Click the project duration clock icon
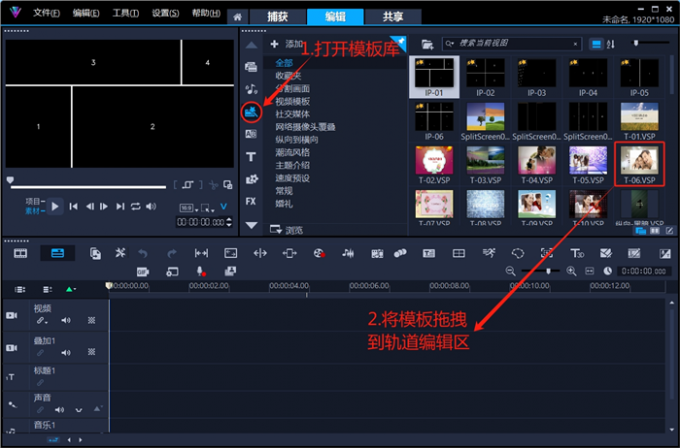 coord(608,271)
